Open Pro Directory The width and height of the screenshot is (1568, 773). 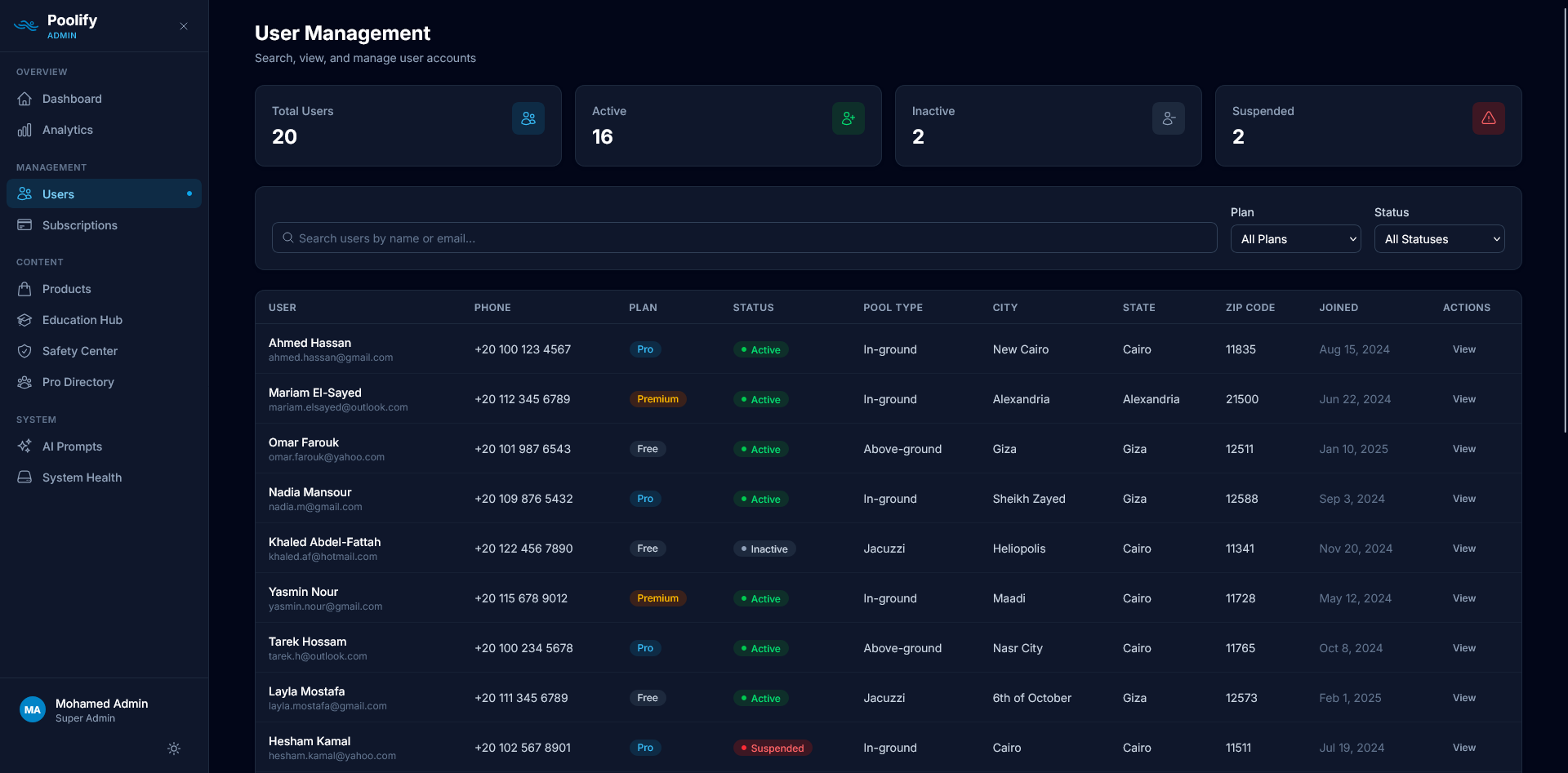104,382
